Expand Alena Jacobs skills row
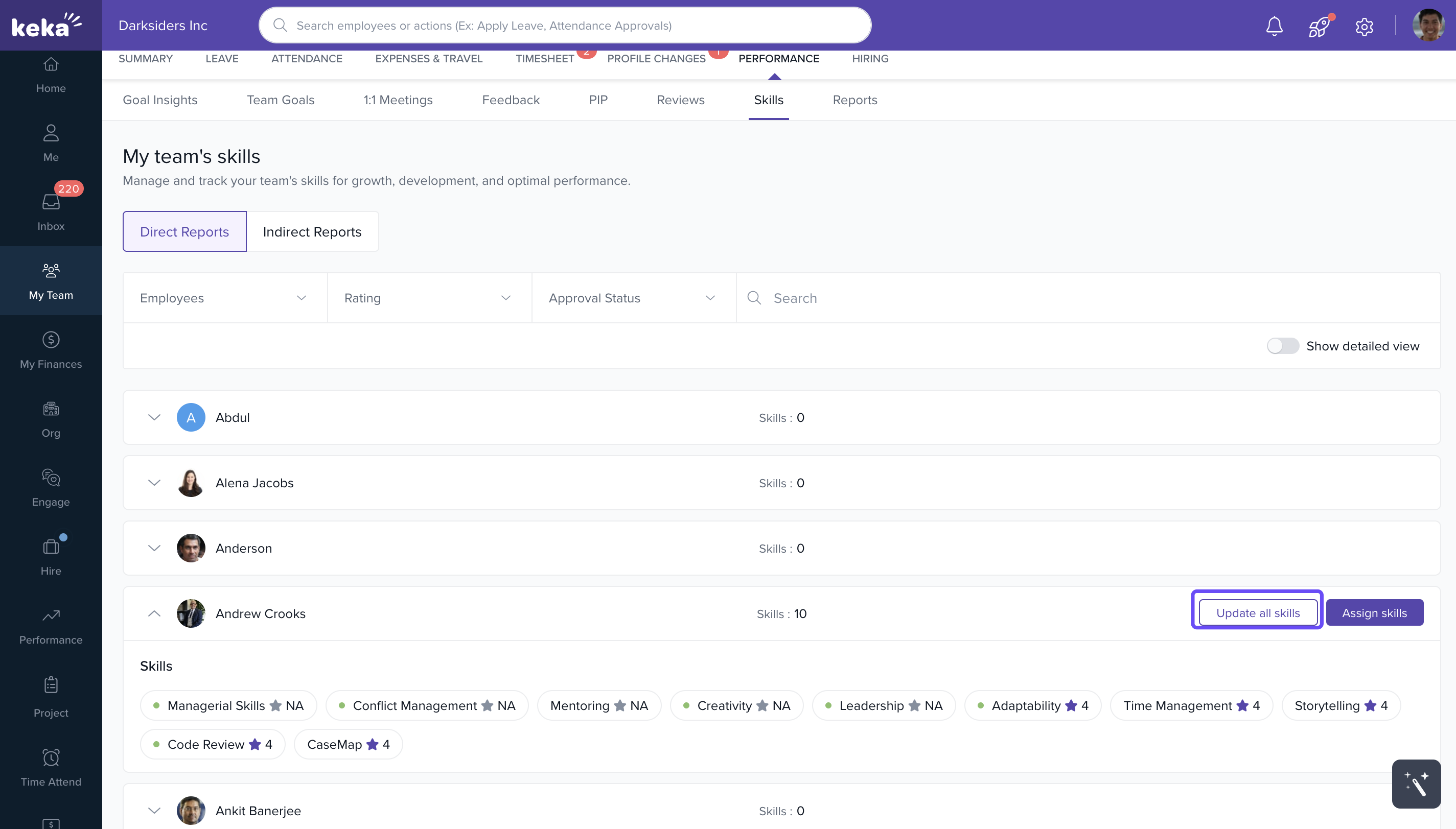 click(154, 482)
